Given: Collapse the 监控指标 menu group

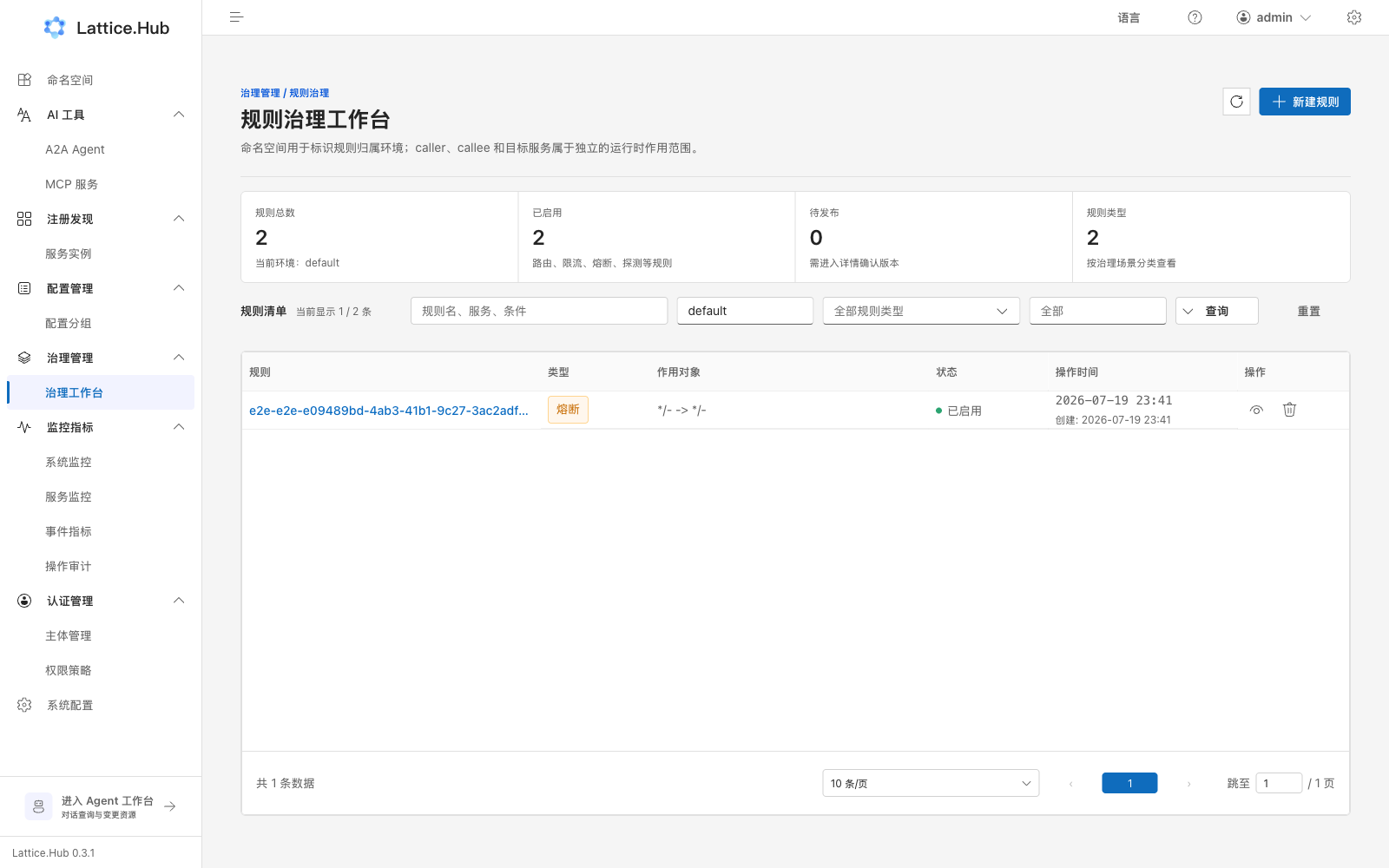Looking at the screenshot, I should [x=179, y=427].
